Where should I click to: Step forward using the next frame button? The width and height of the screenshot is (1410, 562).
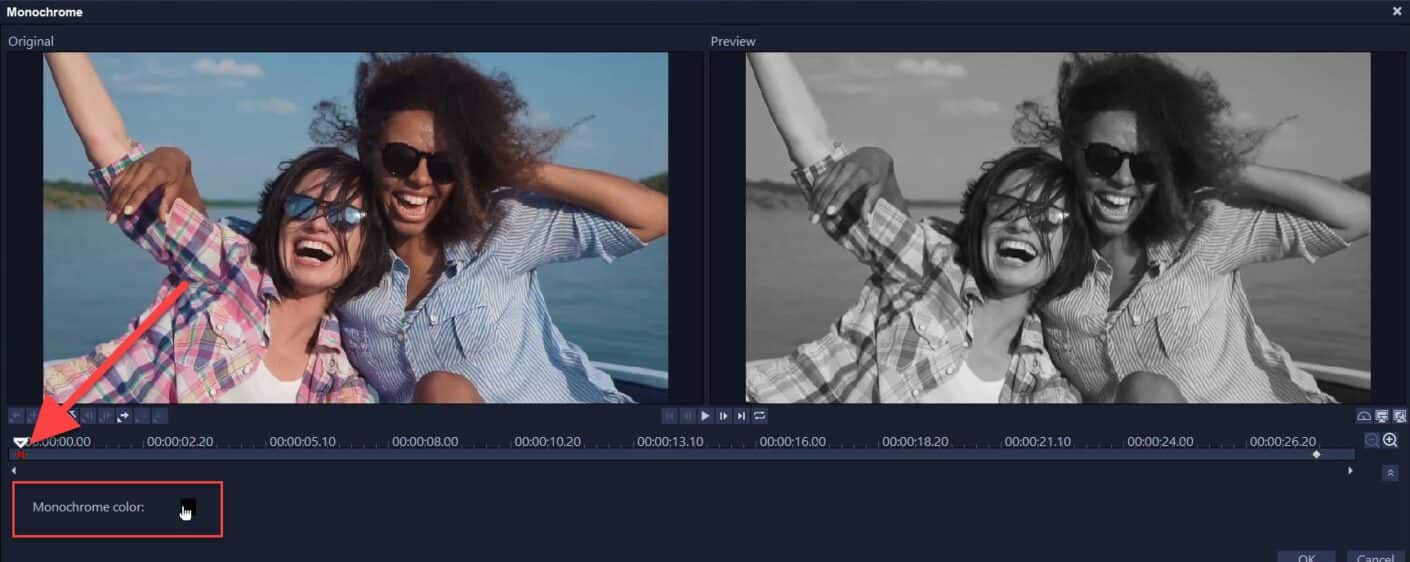click(723, 416)
